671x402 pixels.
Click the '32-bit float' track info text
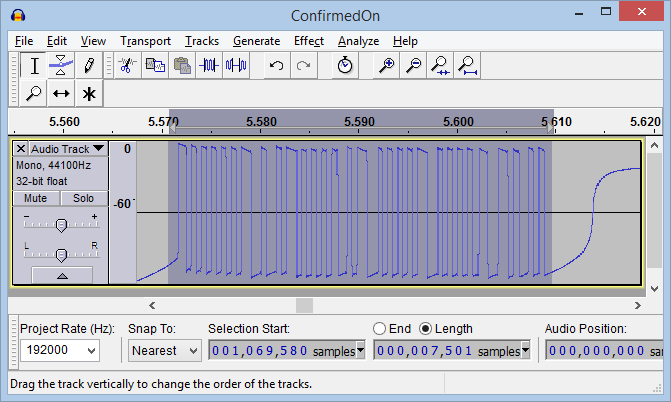(x=42, y=181)
